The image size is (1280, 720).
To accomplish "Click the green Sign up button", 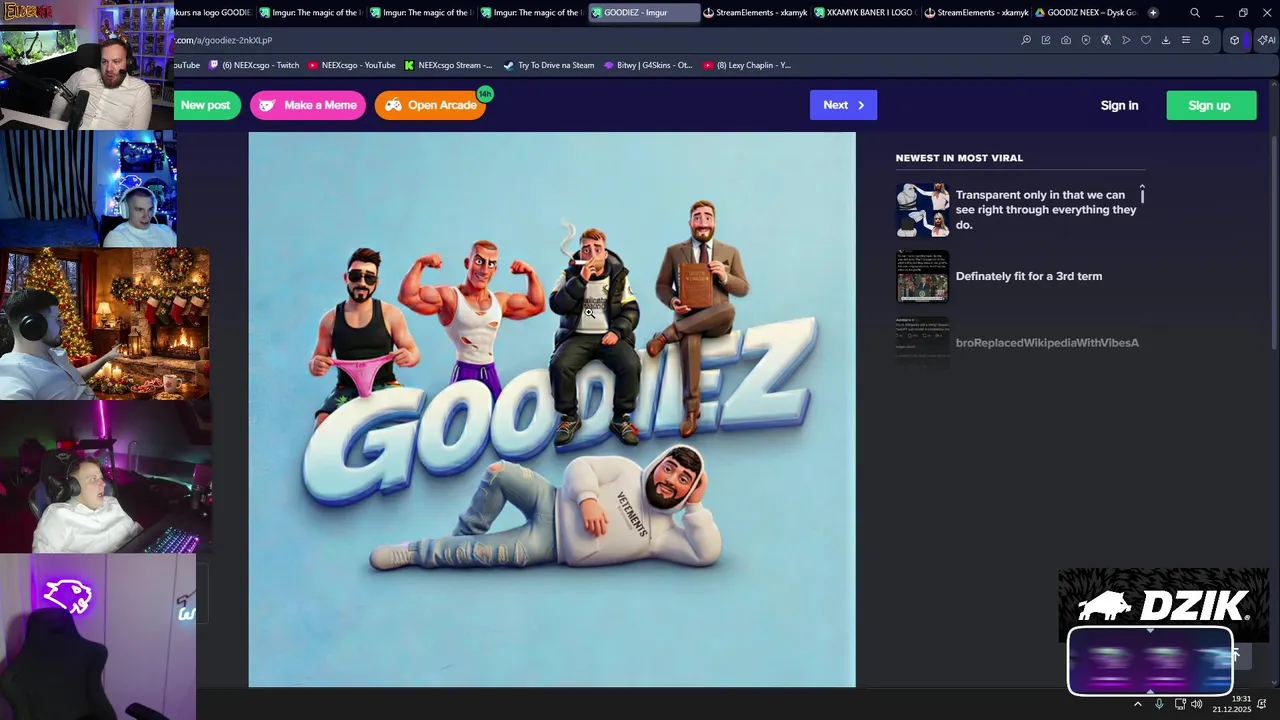I will tap(1211, 105).
